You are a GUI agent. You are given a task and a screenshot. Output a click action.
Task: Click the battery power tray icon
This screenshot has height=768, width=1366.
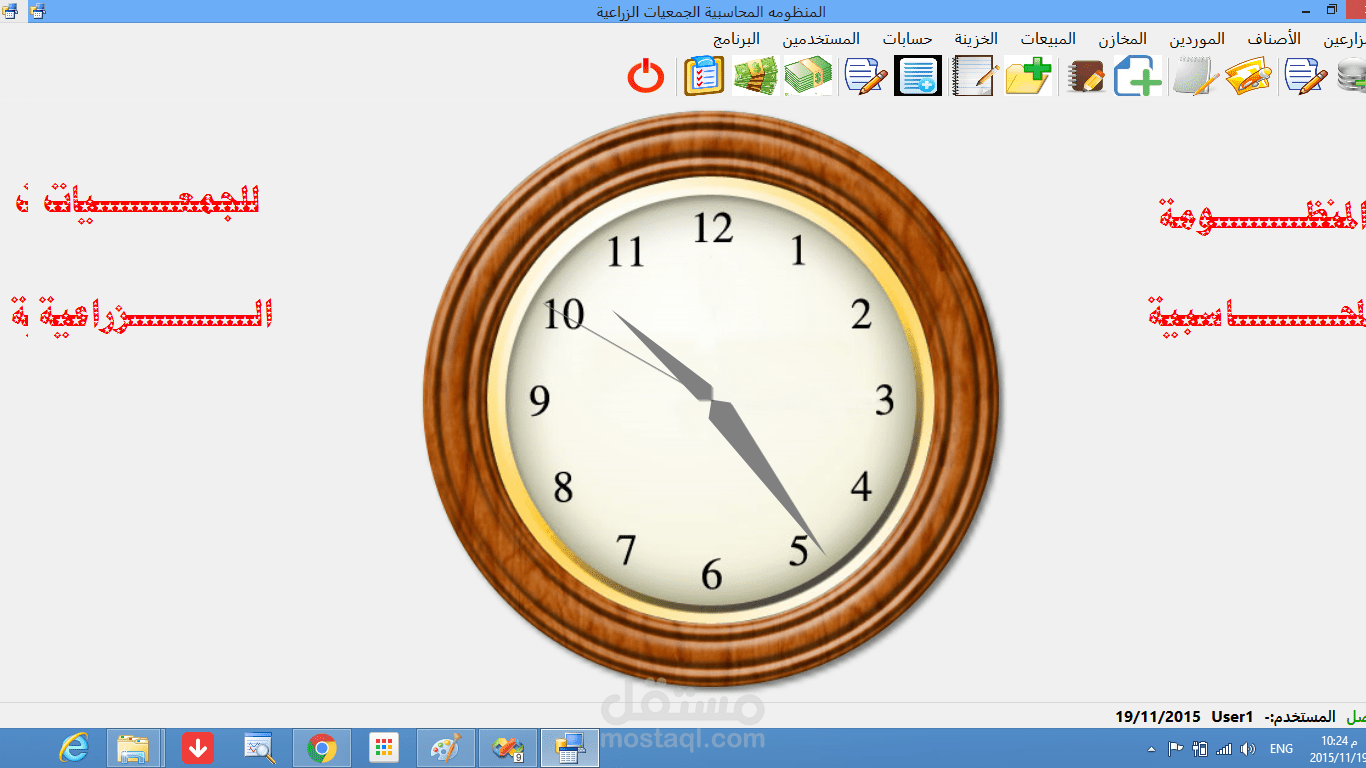point(1200,748)
